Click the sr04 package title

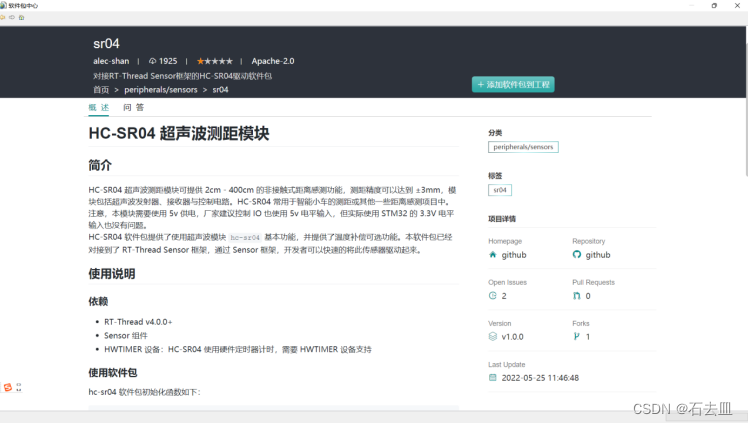106,43
